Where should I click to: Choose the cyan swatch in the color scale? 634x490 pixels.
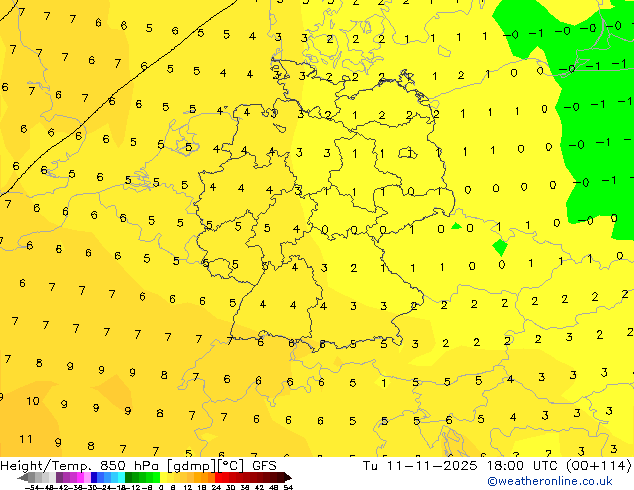click(121, 477)
